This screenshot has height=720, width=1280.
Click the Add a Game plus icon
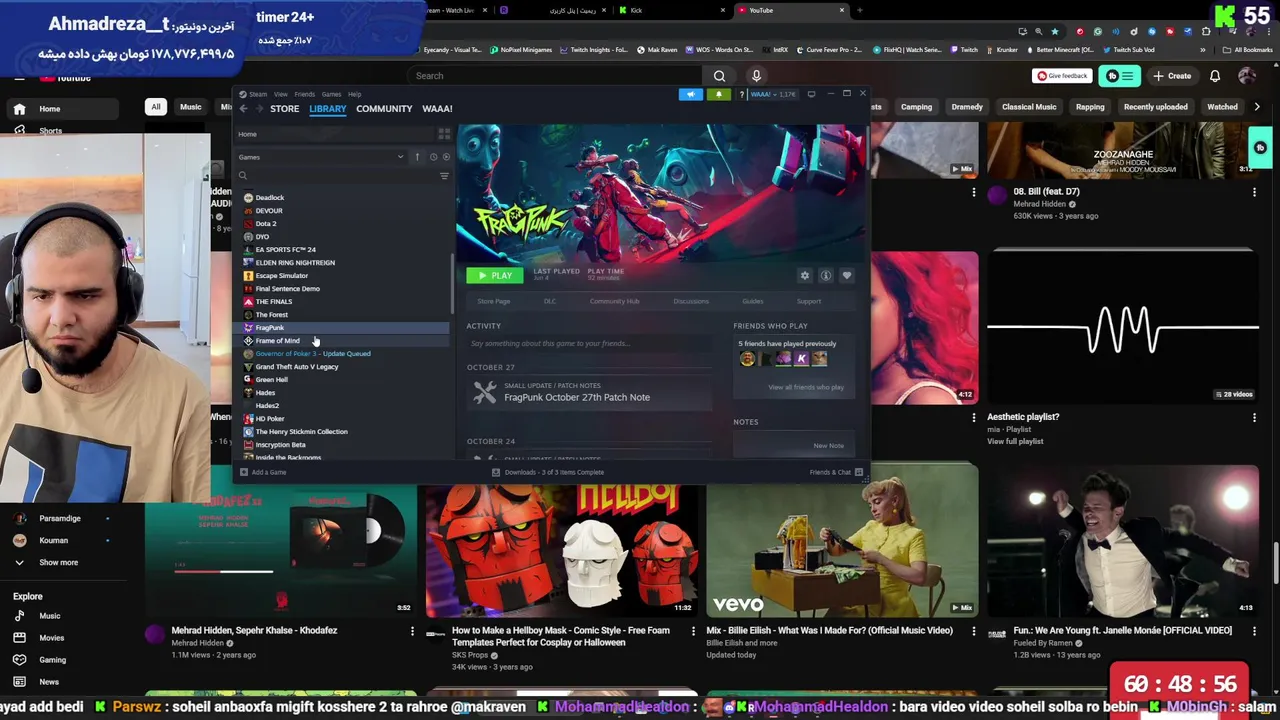(243, 472)
